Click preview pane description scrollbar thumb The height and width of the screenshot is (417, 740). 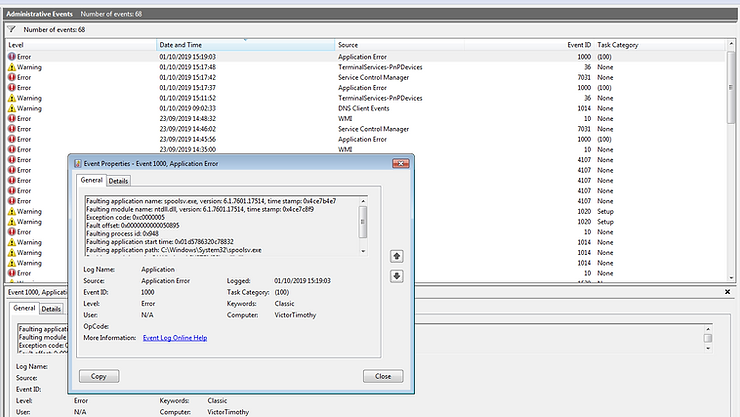pyautogui.click(x=708, y=338)
